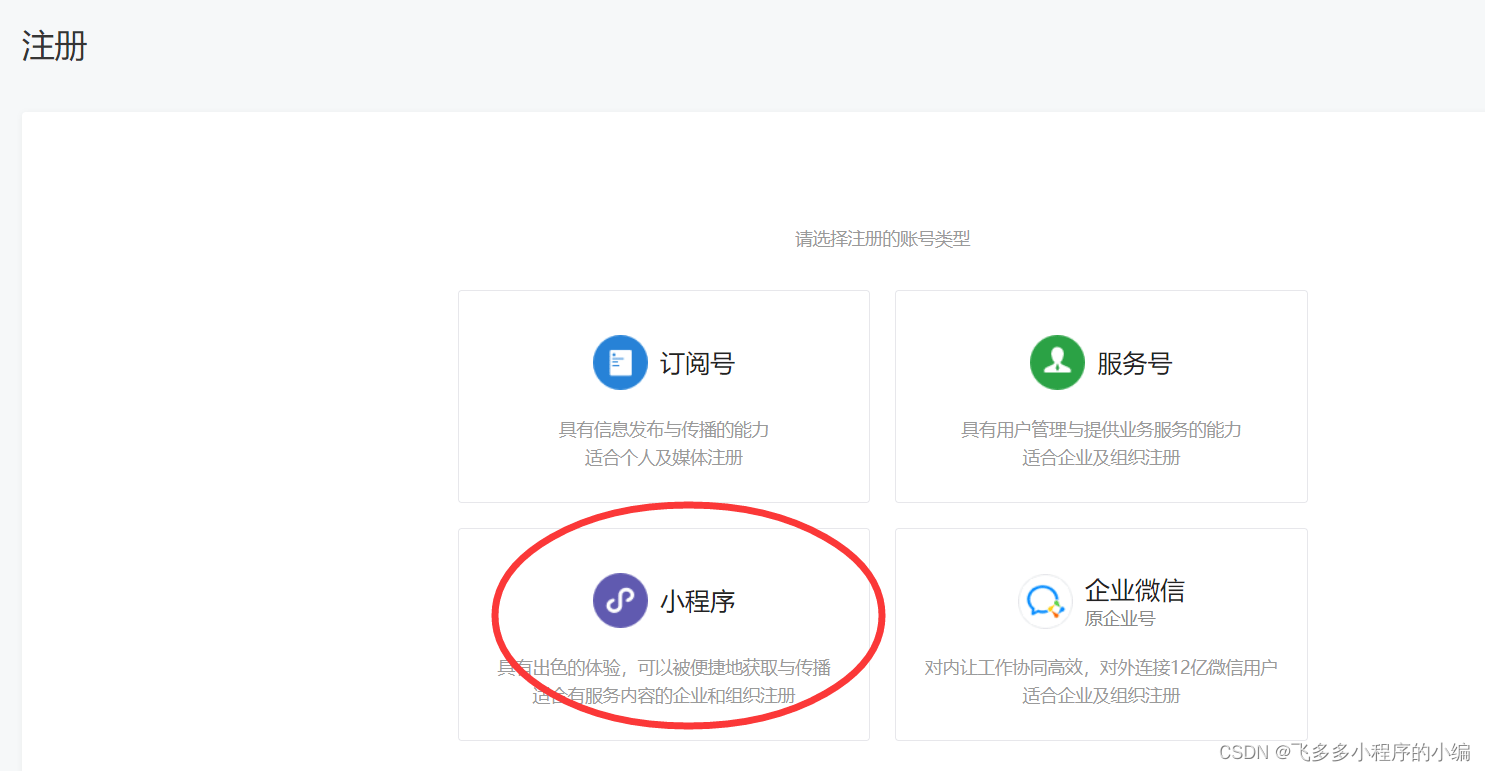Click the green 服务号 person icon

(1057, 362)
